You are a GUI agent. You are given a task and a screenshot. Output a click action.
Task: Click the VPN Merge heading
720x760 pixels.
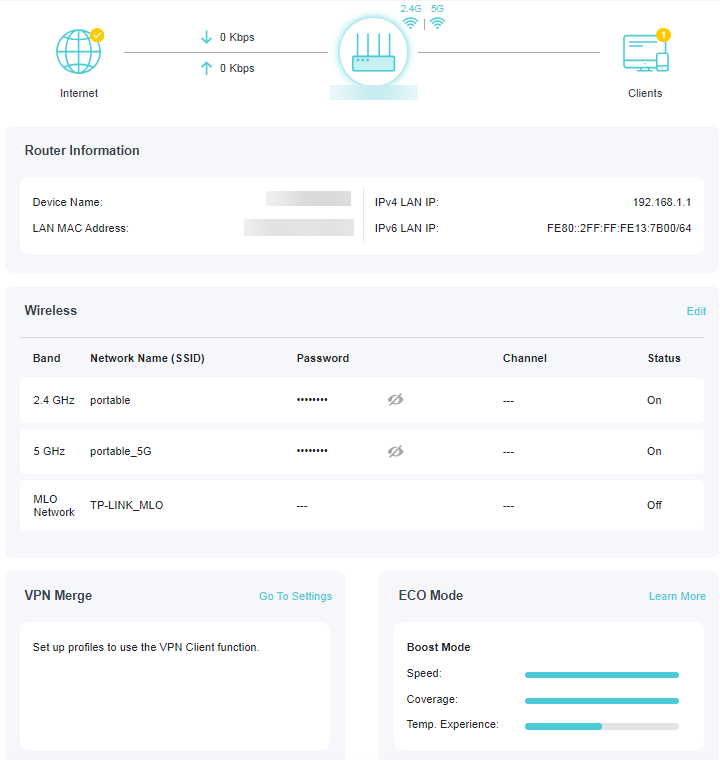pyautogui.click(x=58, y=595)
